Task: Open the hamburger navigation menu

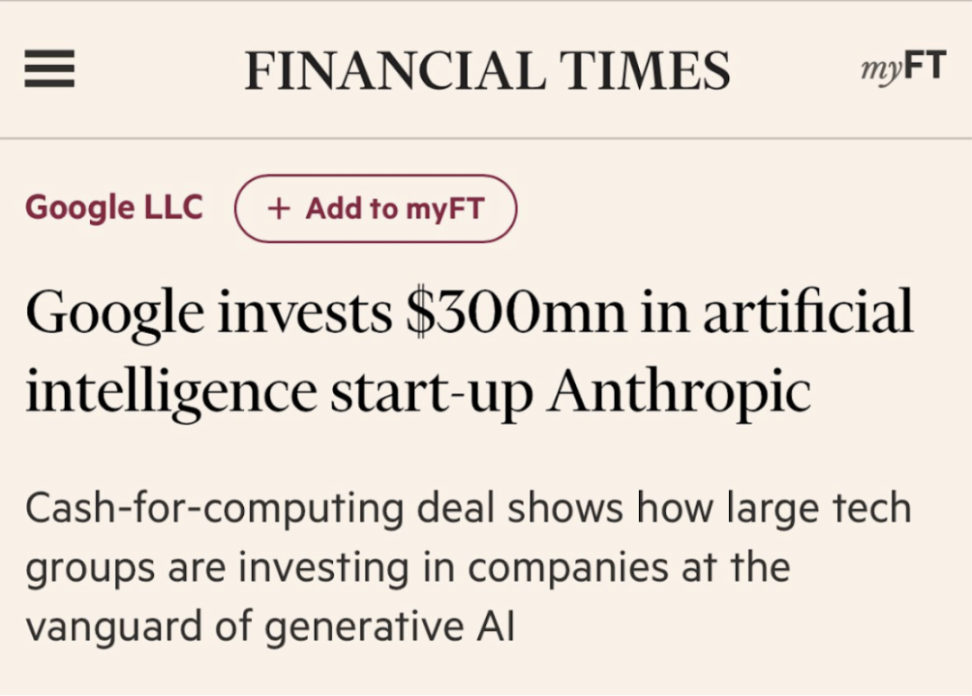Action: pyautogui.click(x=50, y=70)
